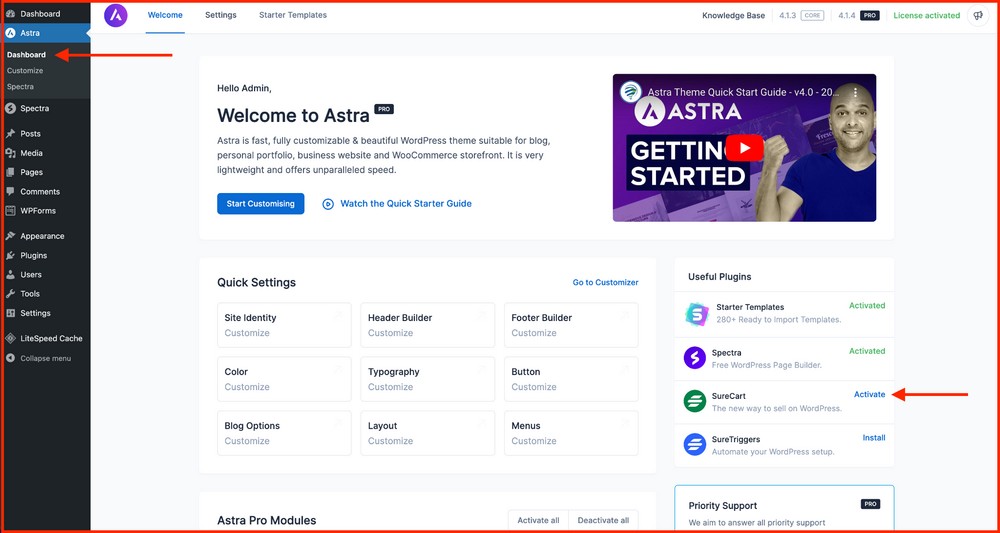This screenshot has width=1000, height=533.
Task: Click the WPForms icon in sidebar
Action: point(10,211)
